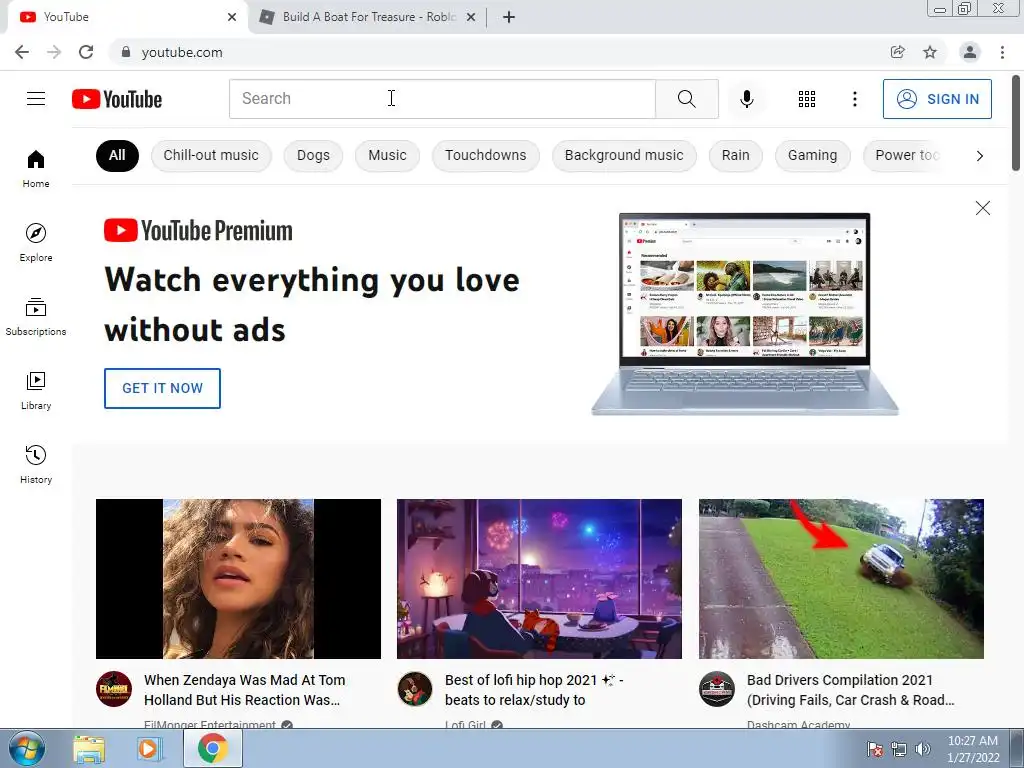
Task: Click the browser forward arrow
Action: 54,52
